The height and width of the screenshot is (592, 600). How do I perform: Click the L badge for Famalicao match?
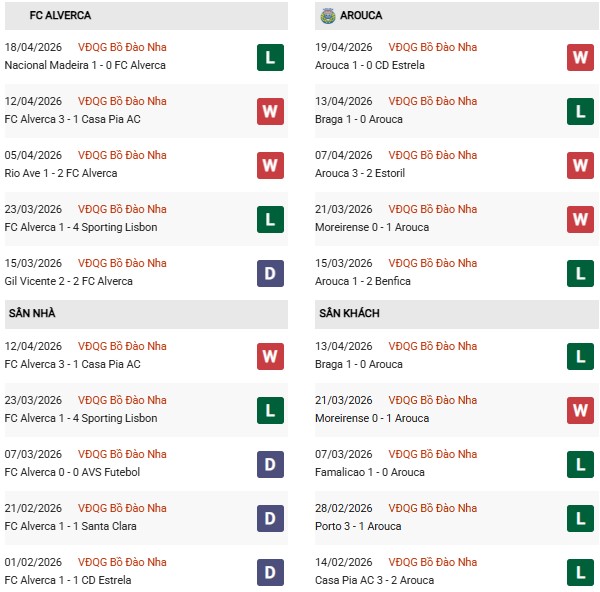tap(580, 464)
